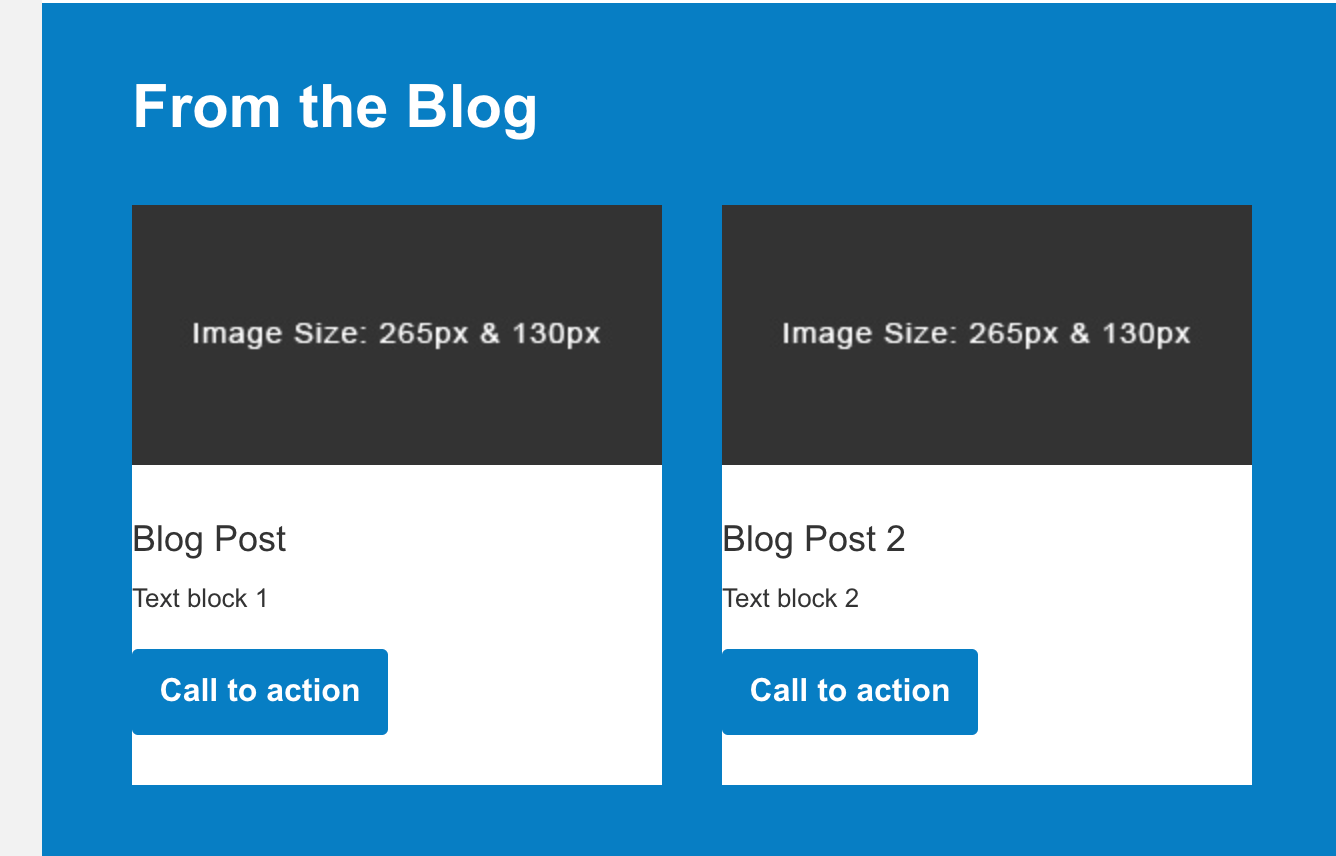Image resolution: width=1336 pixels, height=856 pixels.
Task: Click the Image Size label on second image
Action: tap(986, 332)
